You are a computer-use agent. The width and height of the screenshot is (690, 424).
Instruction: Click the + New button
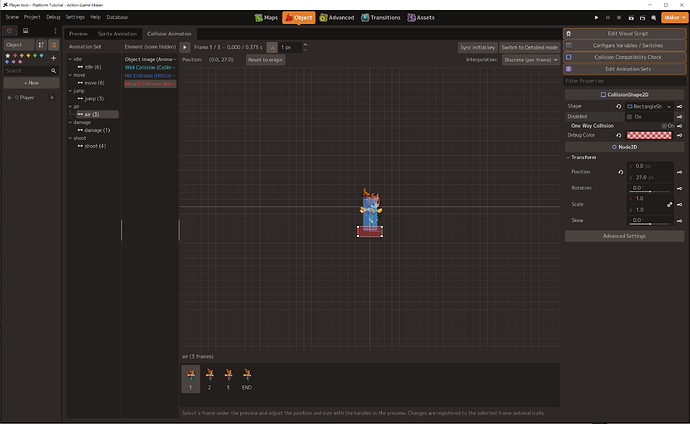pyautogui.click(x=31, y=83)
